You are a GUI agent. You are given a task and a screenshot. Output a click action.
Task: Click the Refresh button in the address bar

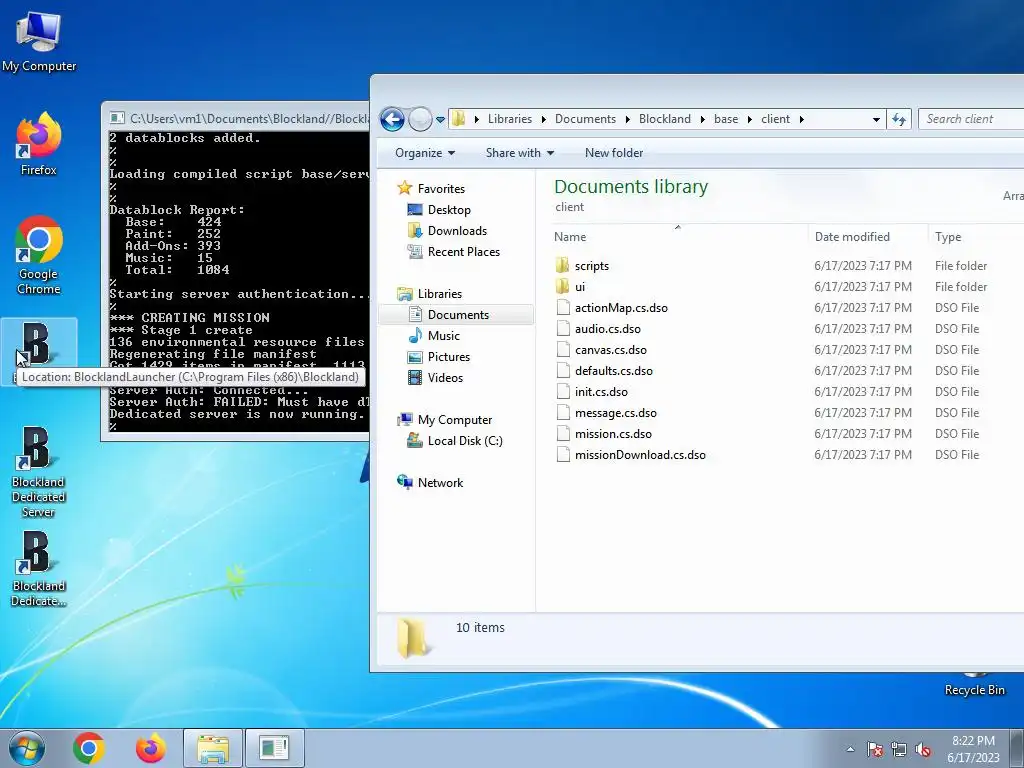tap(899, 119)
